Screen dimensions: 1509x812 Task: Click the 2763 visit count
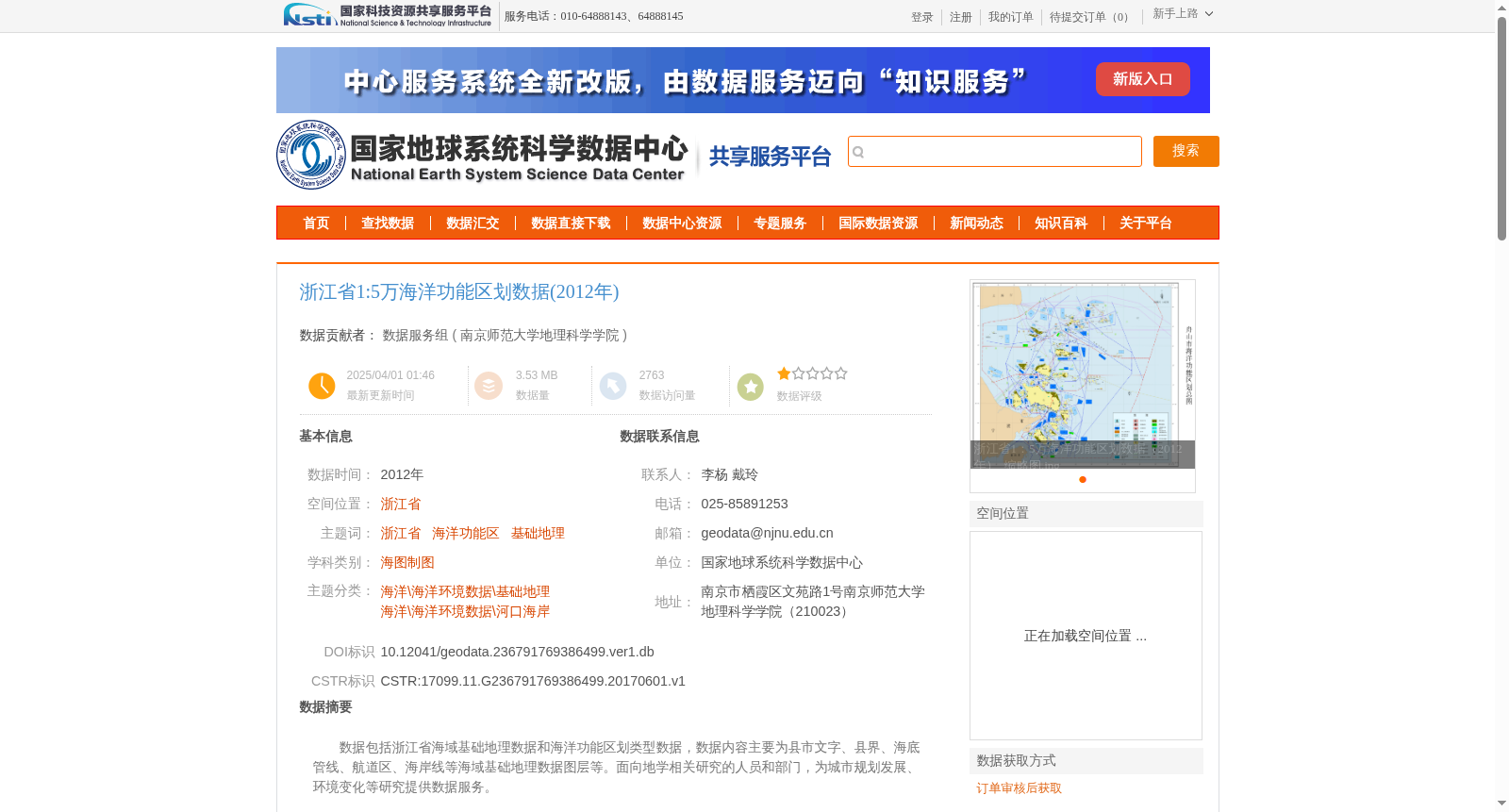coord(652,375)
